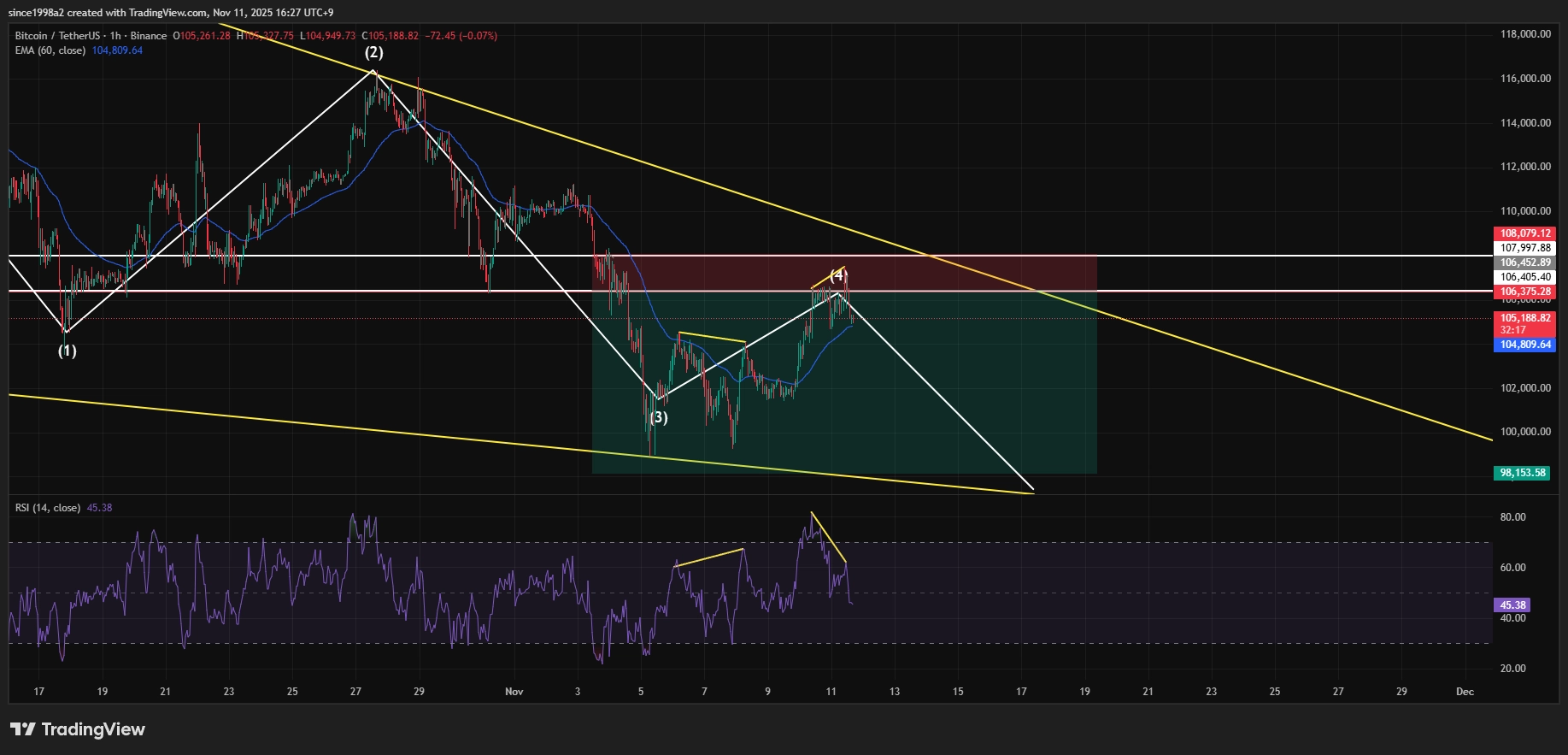This screenshot has width=1568, height=755.
Task: Click the '11' date on the time axis
Action: click(x=831, y=692)
